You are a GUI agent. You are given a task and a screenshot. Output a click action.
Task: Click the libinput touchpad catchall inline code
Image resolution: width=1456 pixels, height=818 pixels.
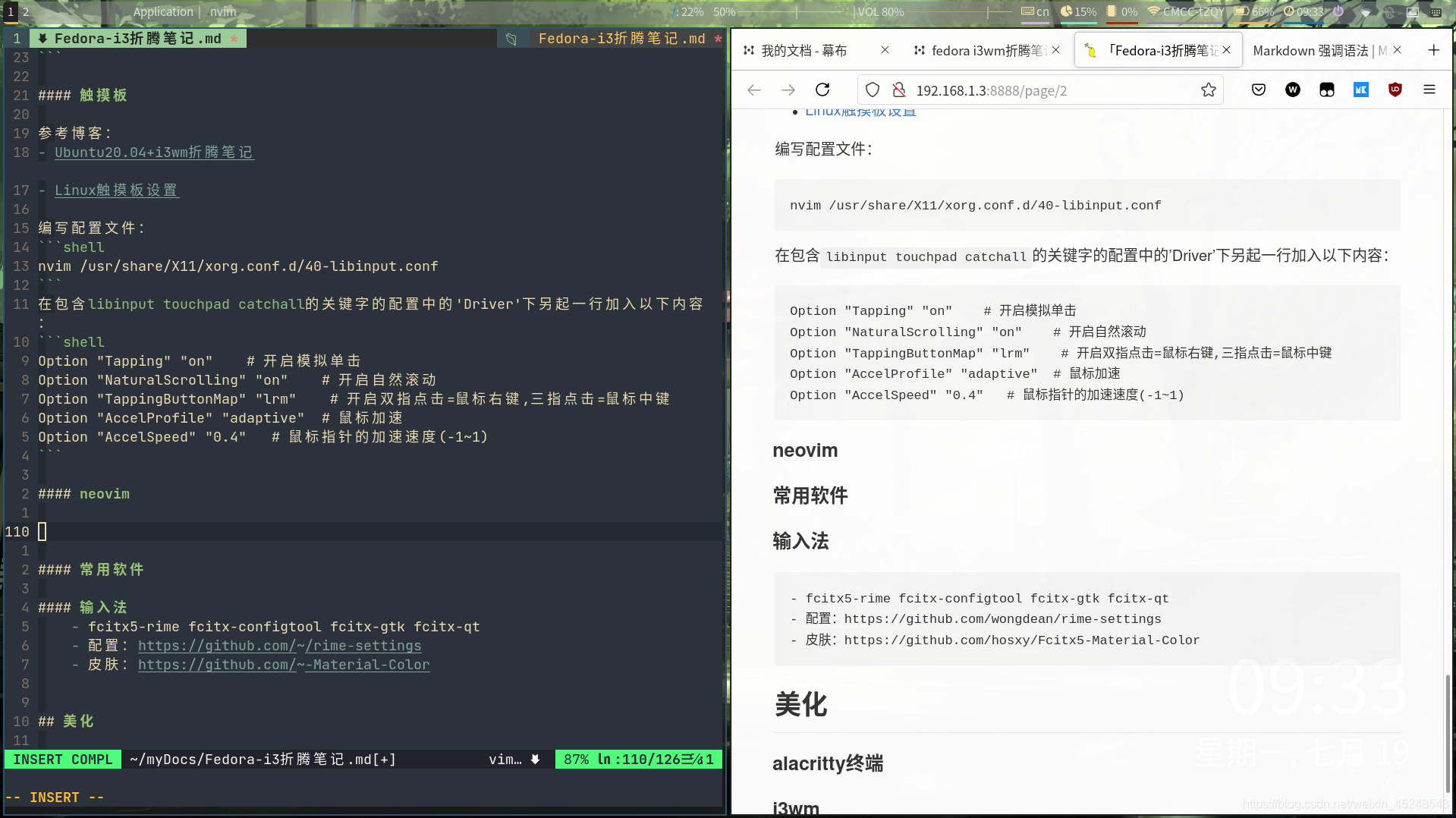coord(926,256)
